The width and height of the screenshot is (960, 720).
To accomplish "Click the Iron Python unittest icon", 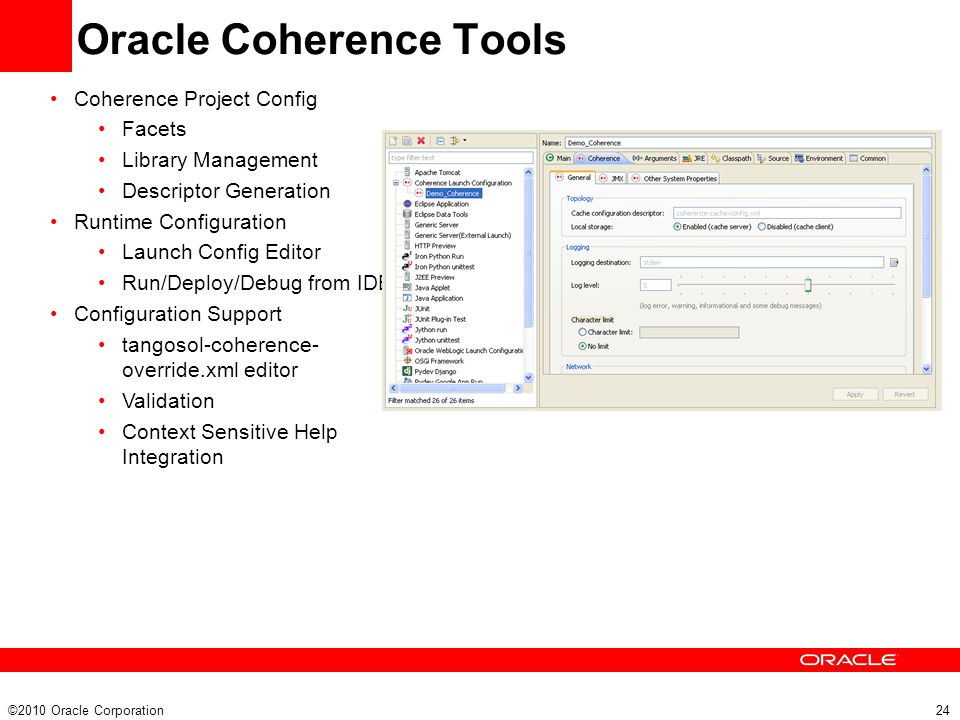I will (407, 266).
